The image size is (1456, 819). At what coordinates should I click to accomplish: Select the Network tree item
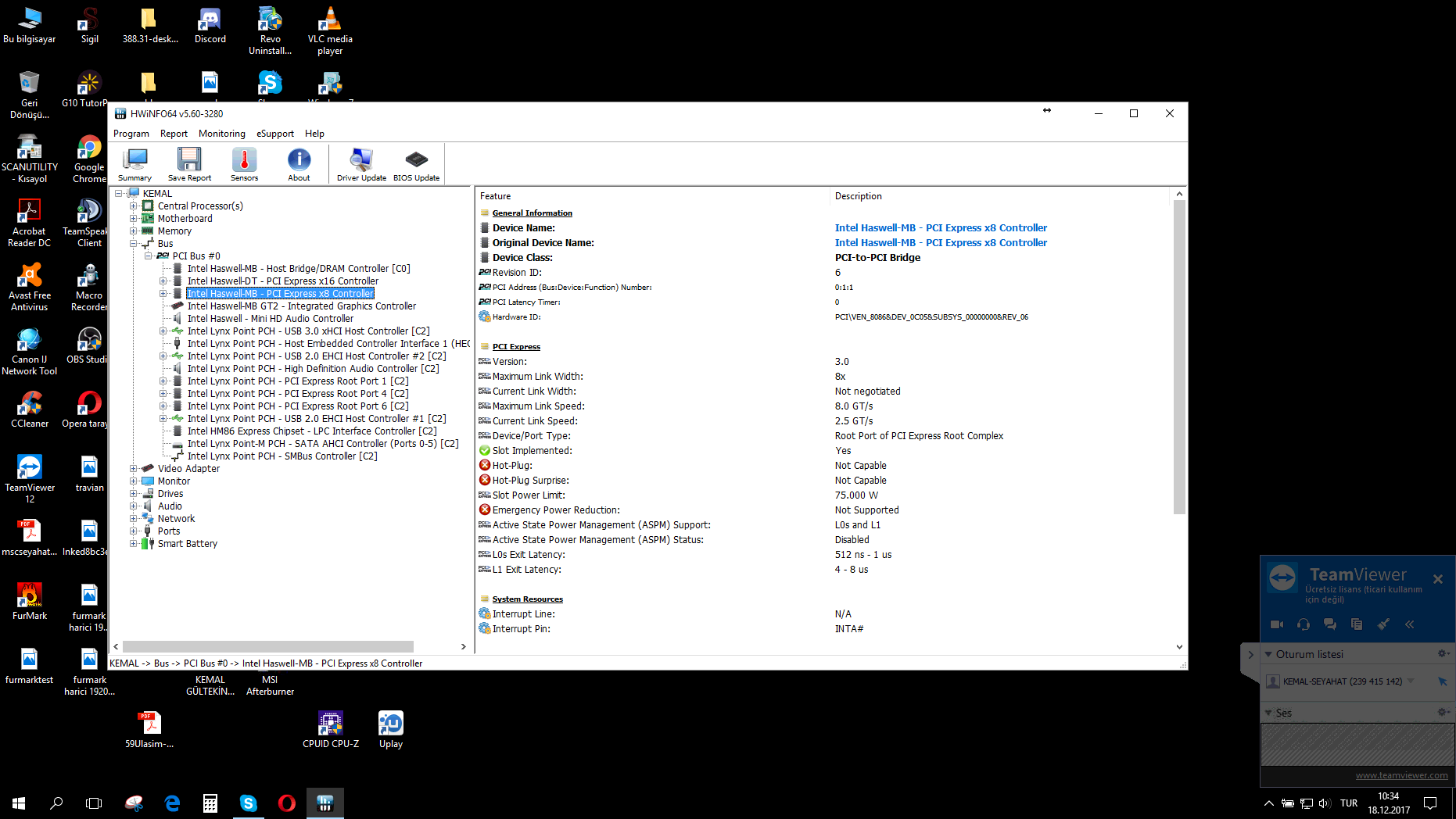(x=176, y=519)
